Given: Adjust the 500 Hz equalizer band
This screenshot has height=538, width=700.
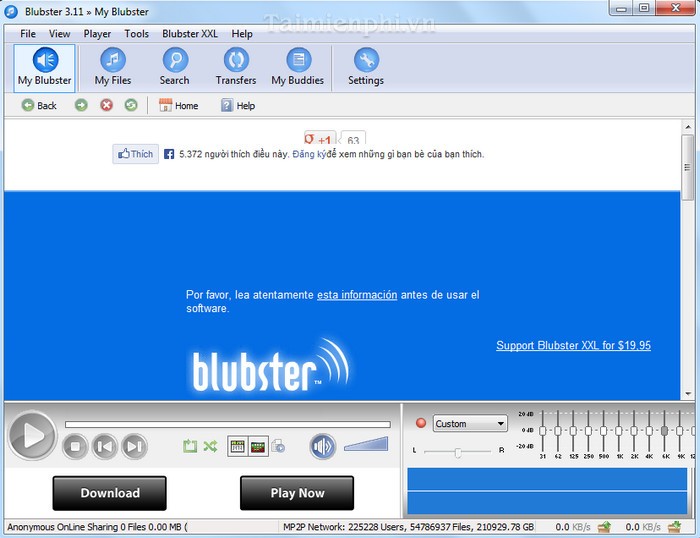Looking at the screenshot, I should [604, 431].
